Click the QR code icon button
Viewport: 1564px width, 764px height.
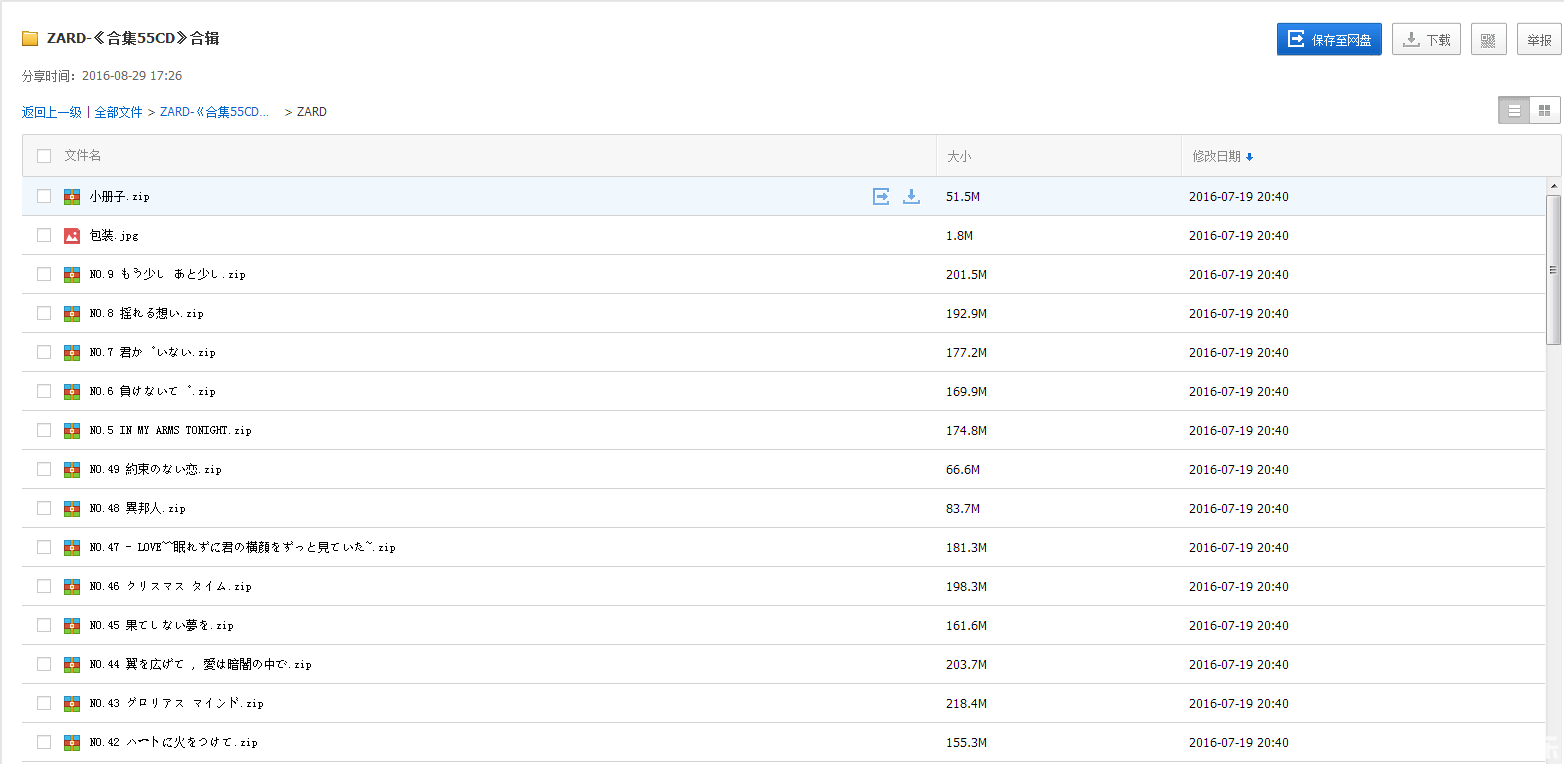(x=1488, y=39)
